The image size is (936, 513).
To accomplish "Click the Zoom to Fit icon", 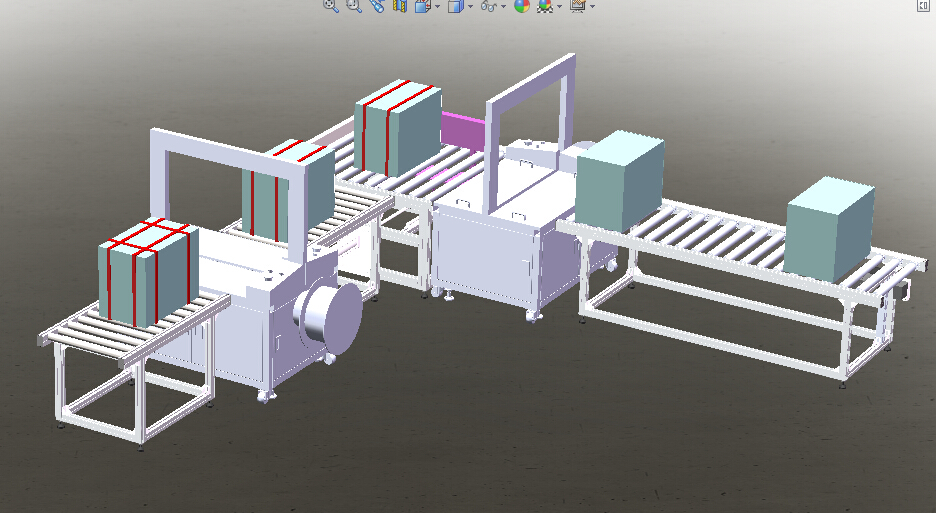I will (331, 5).
